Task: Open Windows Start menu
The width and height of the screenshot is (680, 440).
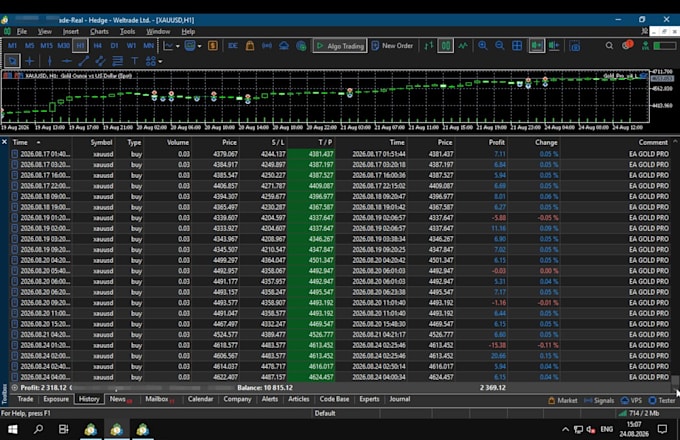Action: [13, 429]
